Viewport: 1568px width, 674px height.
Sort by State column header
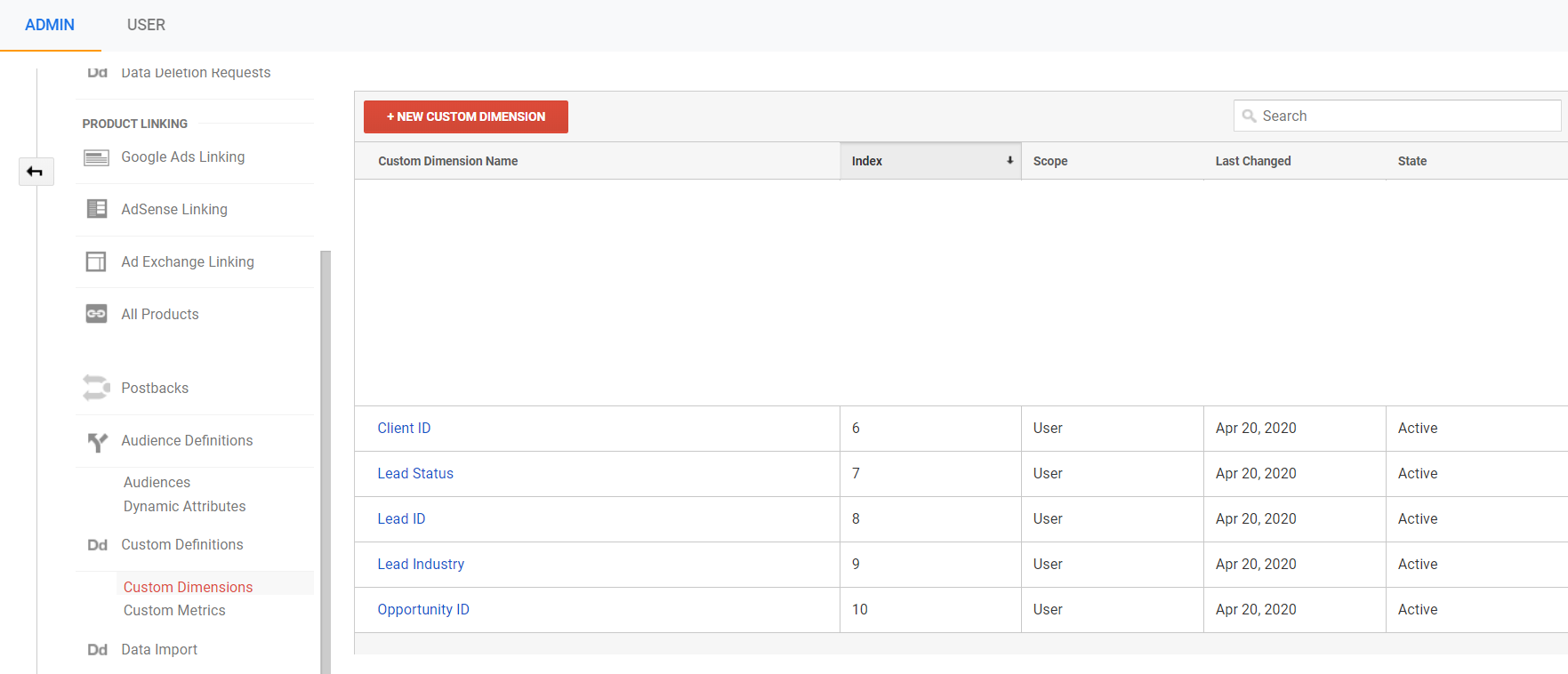[x=1412, y=161]
